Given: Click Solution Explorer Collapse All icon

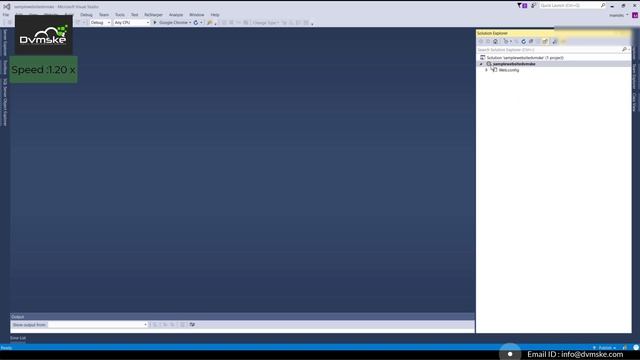Looking at the screenshot, I should click(x=531, y=41).
